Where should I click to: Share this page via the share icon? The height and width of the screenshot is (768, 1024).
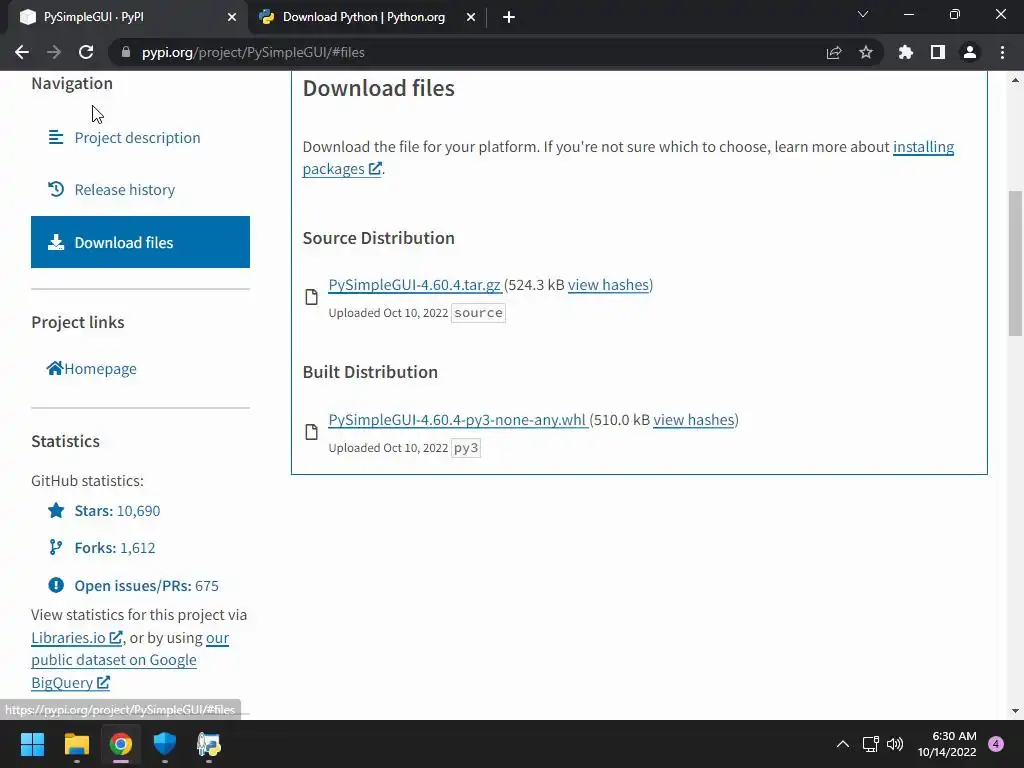coord(833,52)
